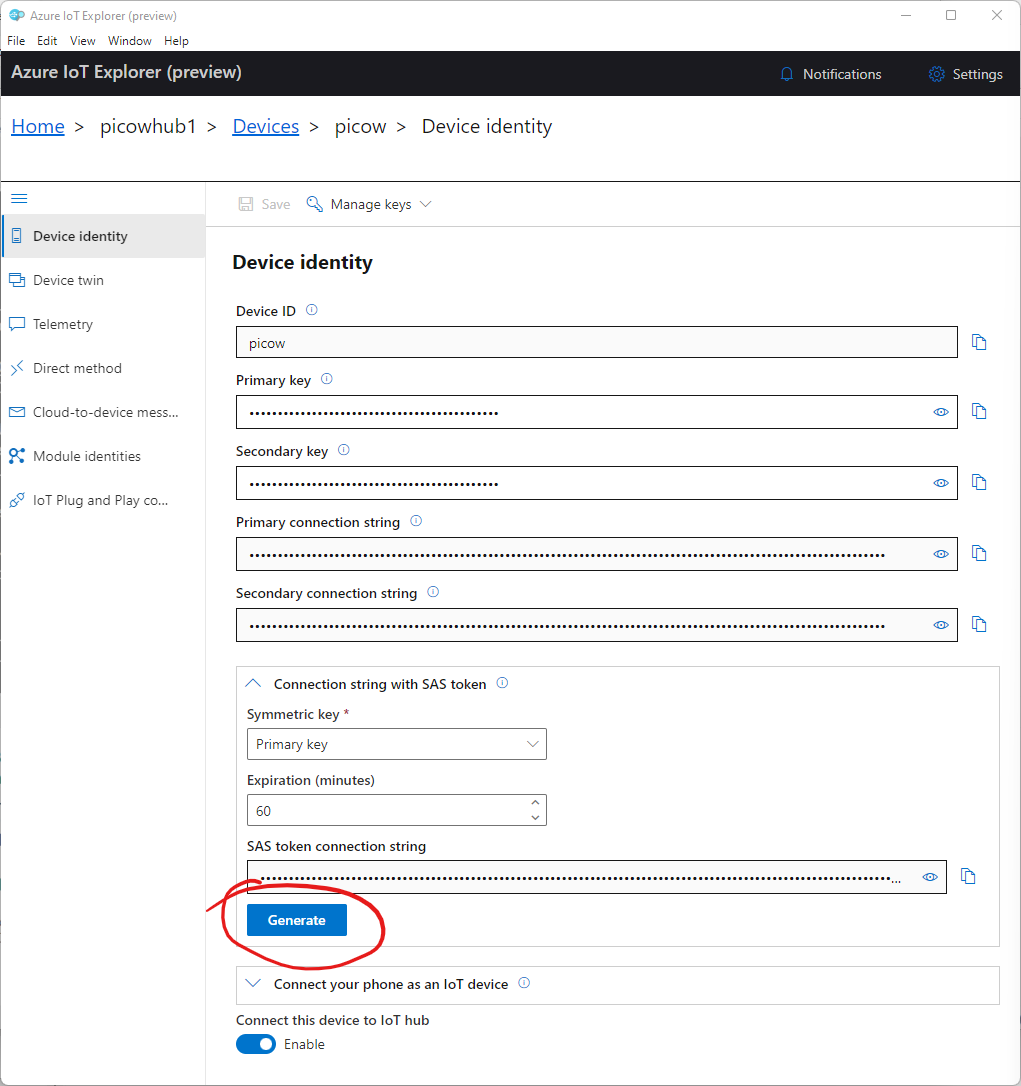Open the Help menu

[x=176, y=41]
